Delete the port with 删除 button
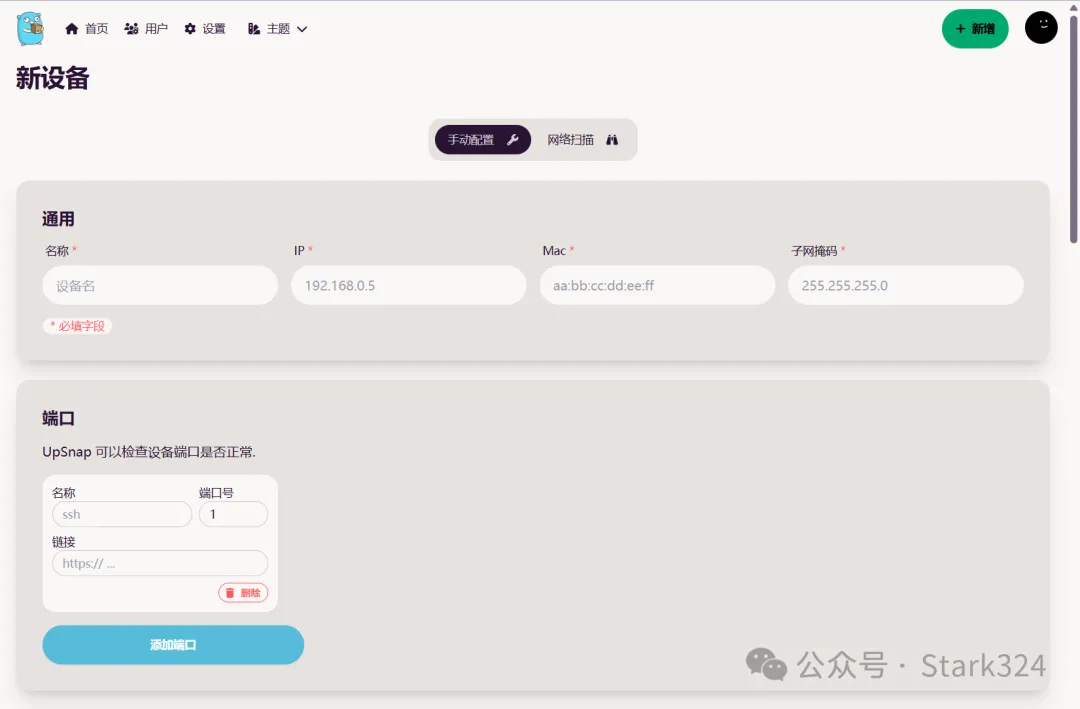 (243, 593)
